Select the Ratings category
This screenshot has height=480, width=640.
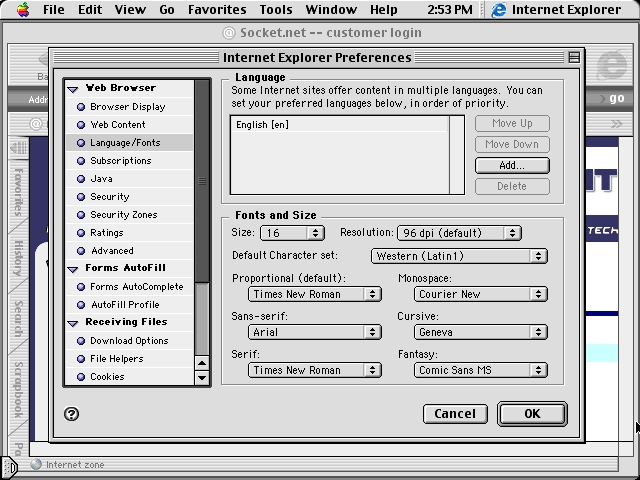129,233
